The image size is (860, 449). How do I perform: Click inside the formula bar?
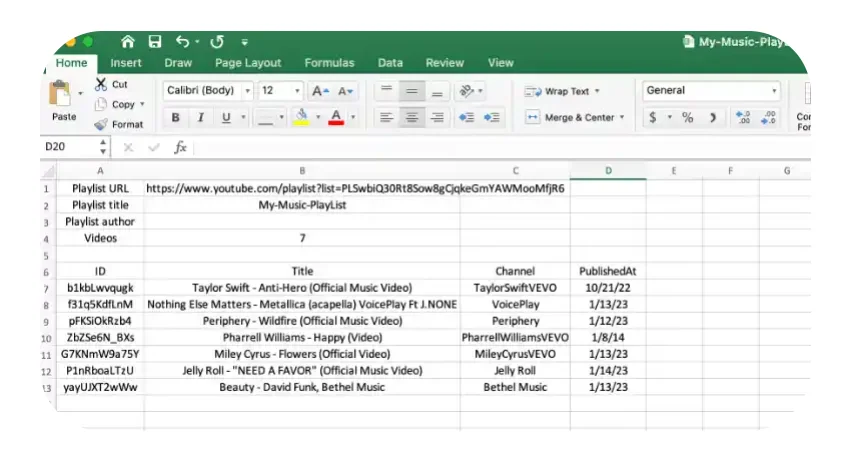pos(502,147)
